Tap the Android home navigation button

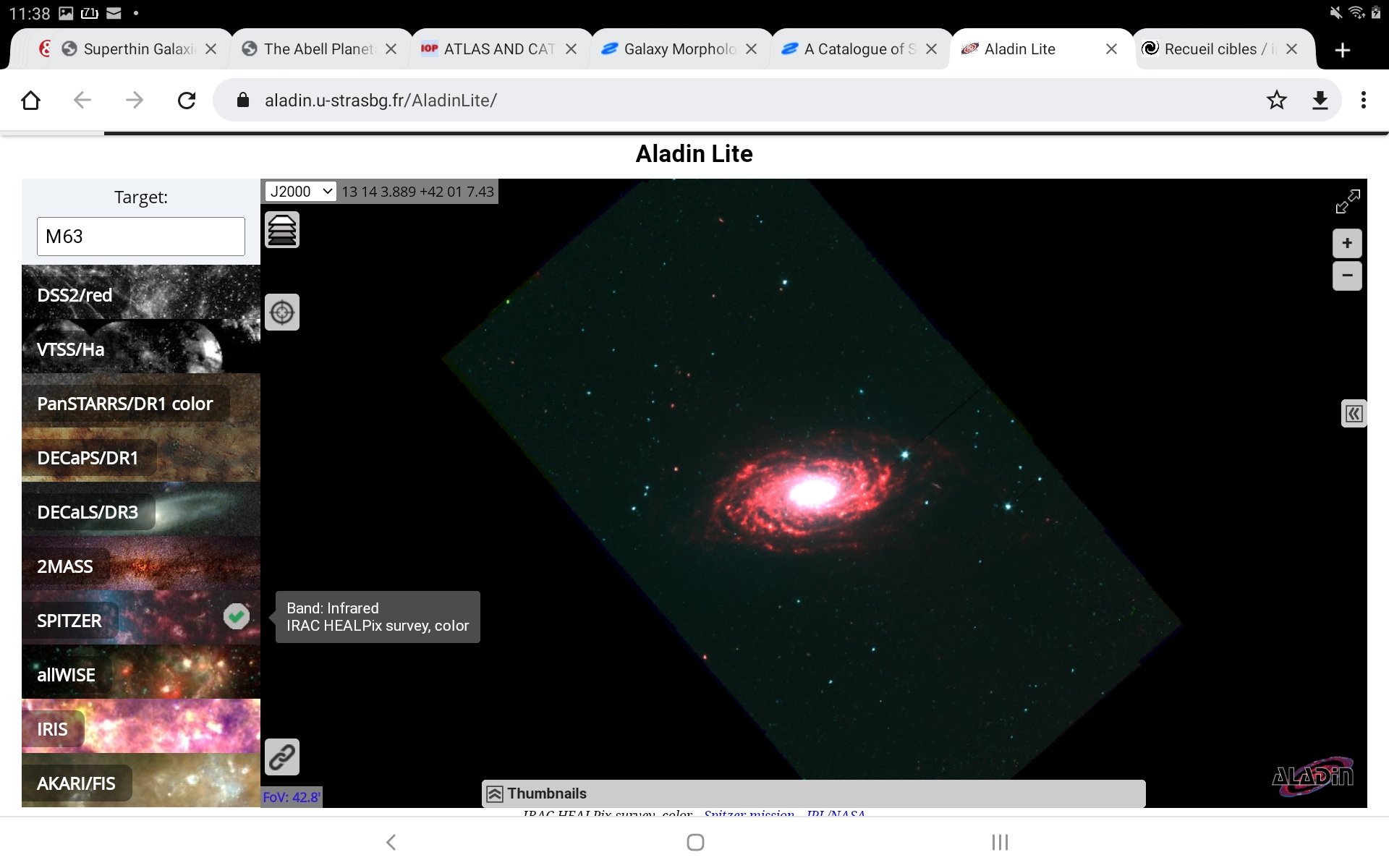click(x=695, y=842)
